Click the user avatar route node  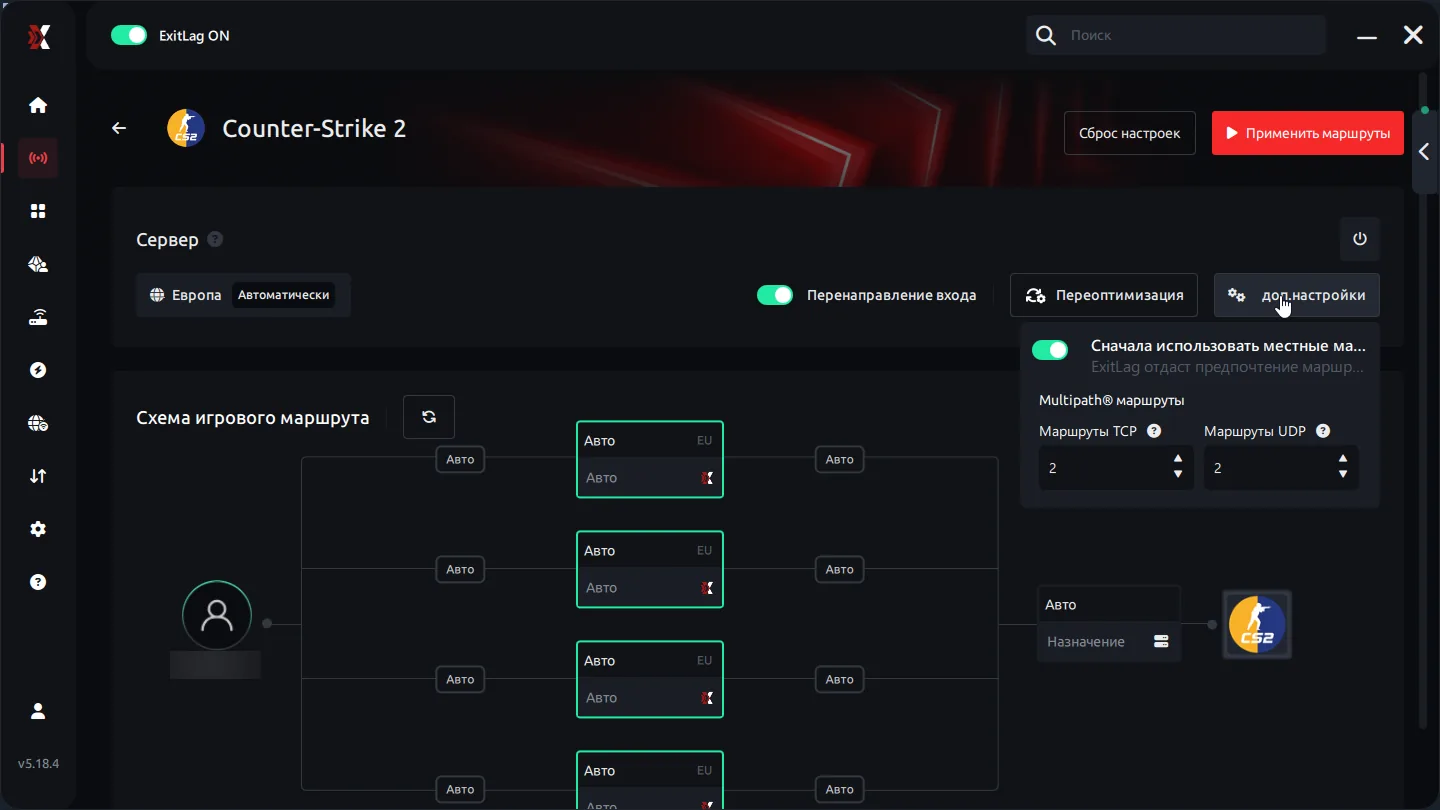tap(217, 615)
